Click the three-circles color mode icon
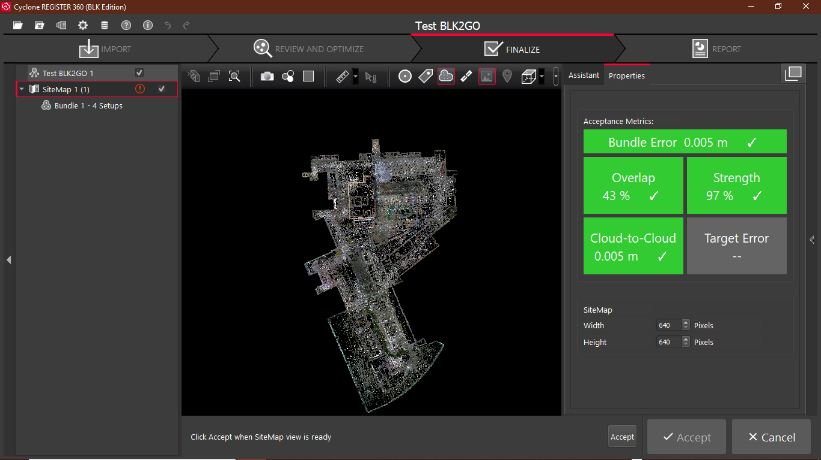Screen dimensions: 821x460 pyautogui.click(x=288, y=76)
